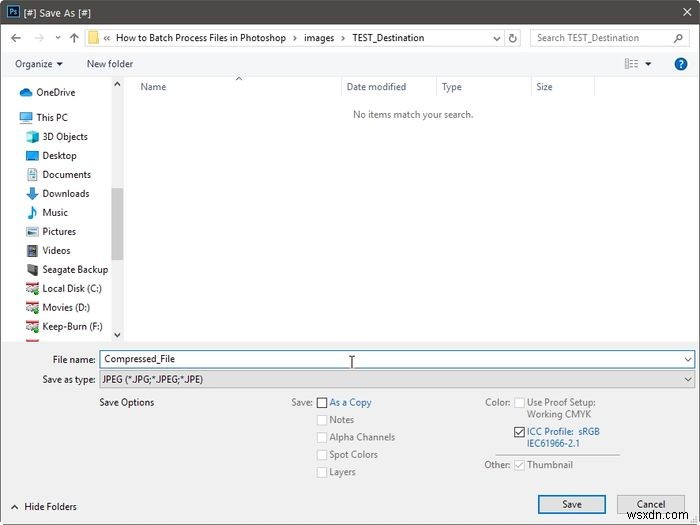The height and width of the screenshot is (525, 700).
Task: Click the search magnifier icon
Action: tap(678, 38)
